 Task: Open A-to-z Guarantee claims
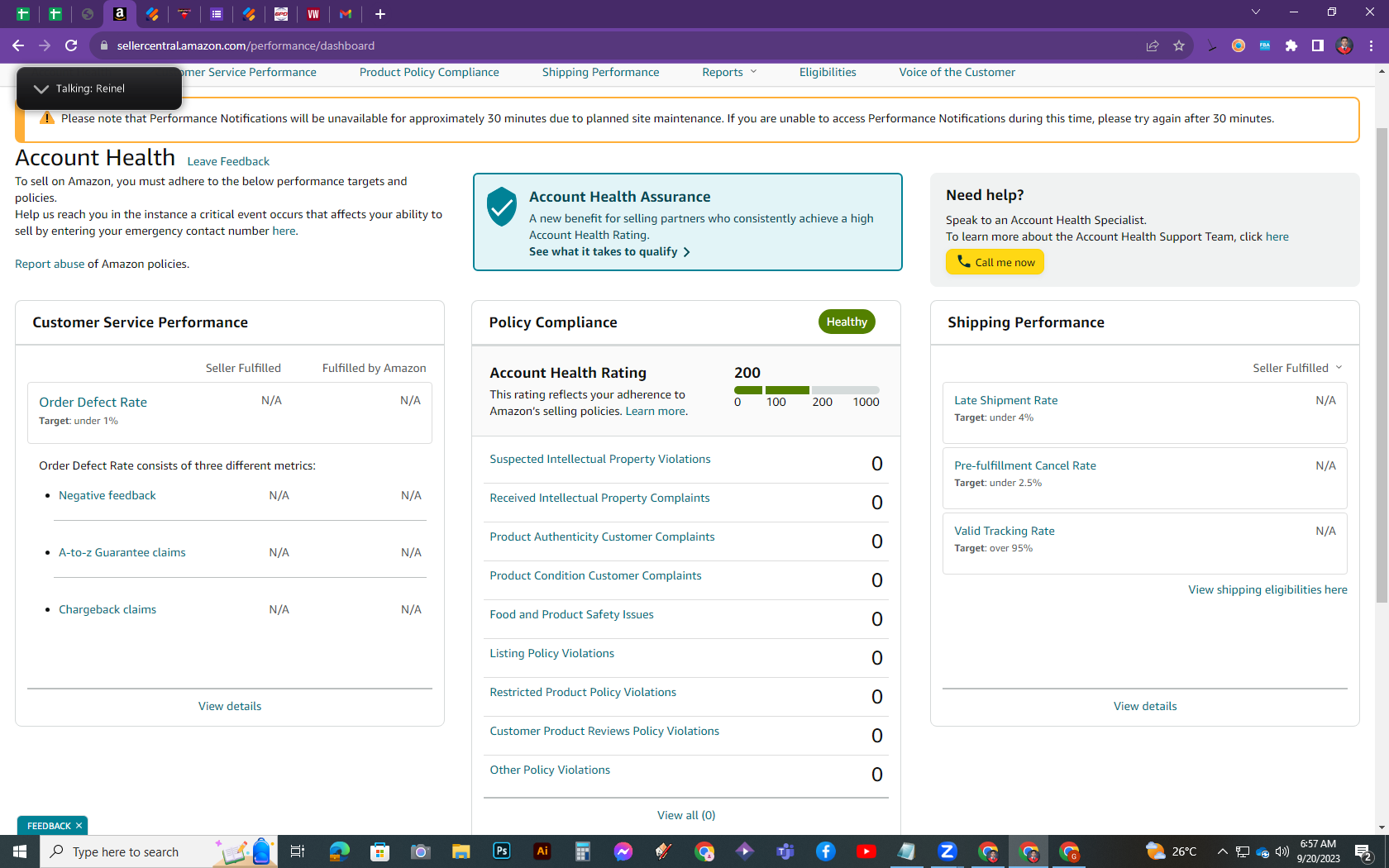pyautogui.click(x=122, y=552)
